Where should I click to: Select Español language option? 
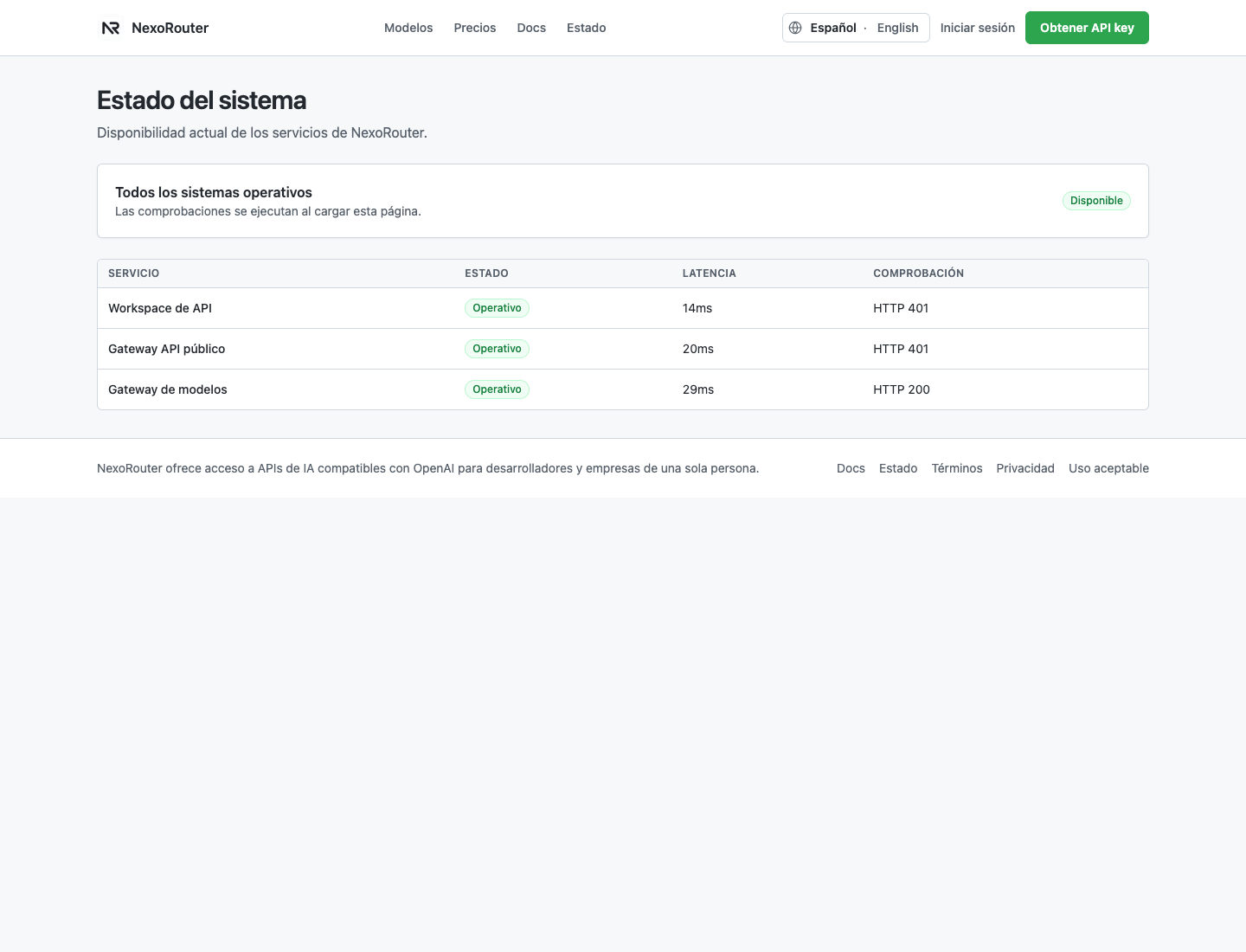[x=833, y=28]
